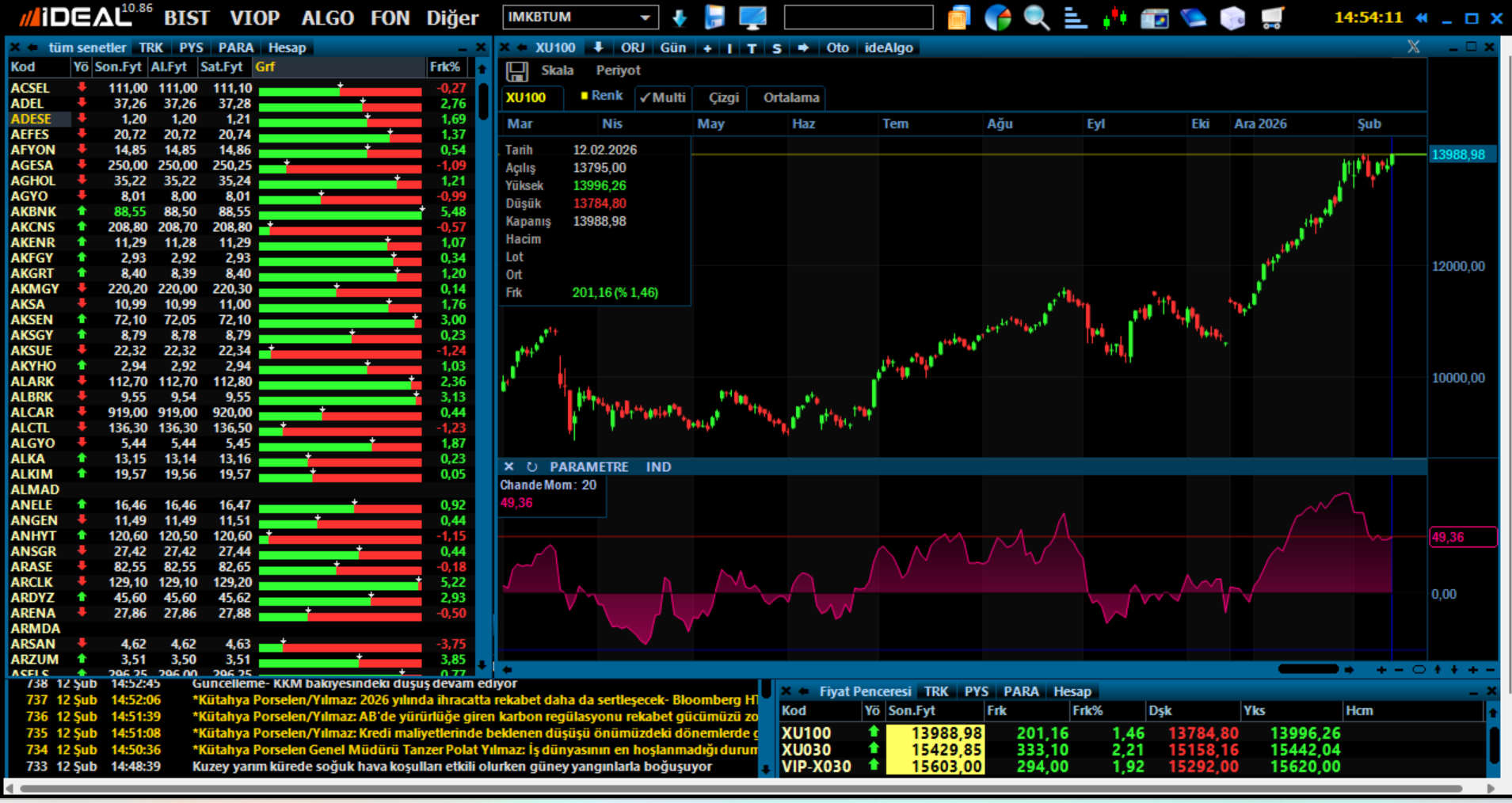Expand the Skala options menu
Screen dimensions: 1512x803
point(557,70)
